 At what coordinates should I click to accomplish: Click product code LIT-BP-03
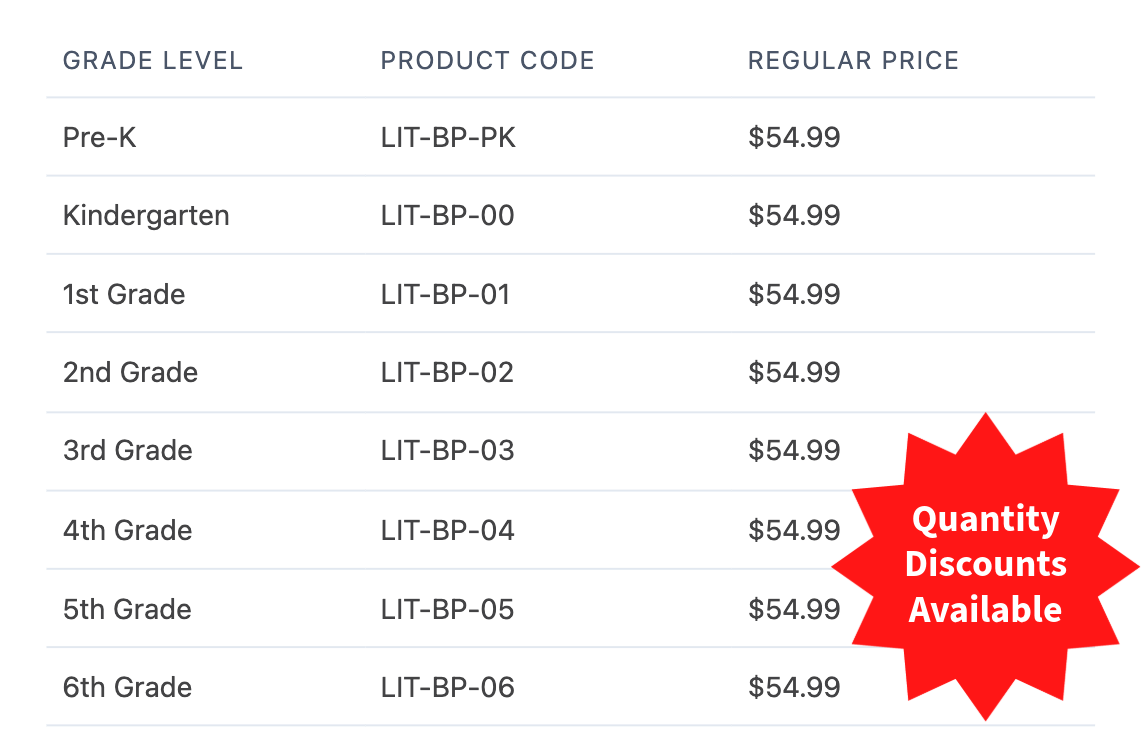[x=447, y=450]
